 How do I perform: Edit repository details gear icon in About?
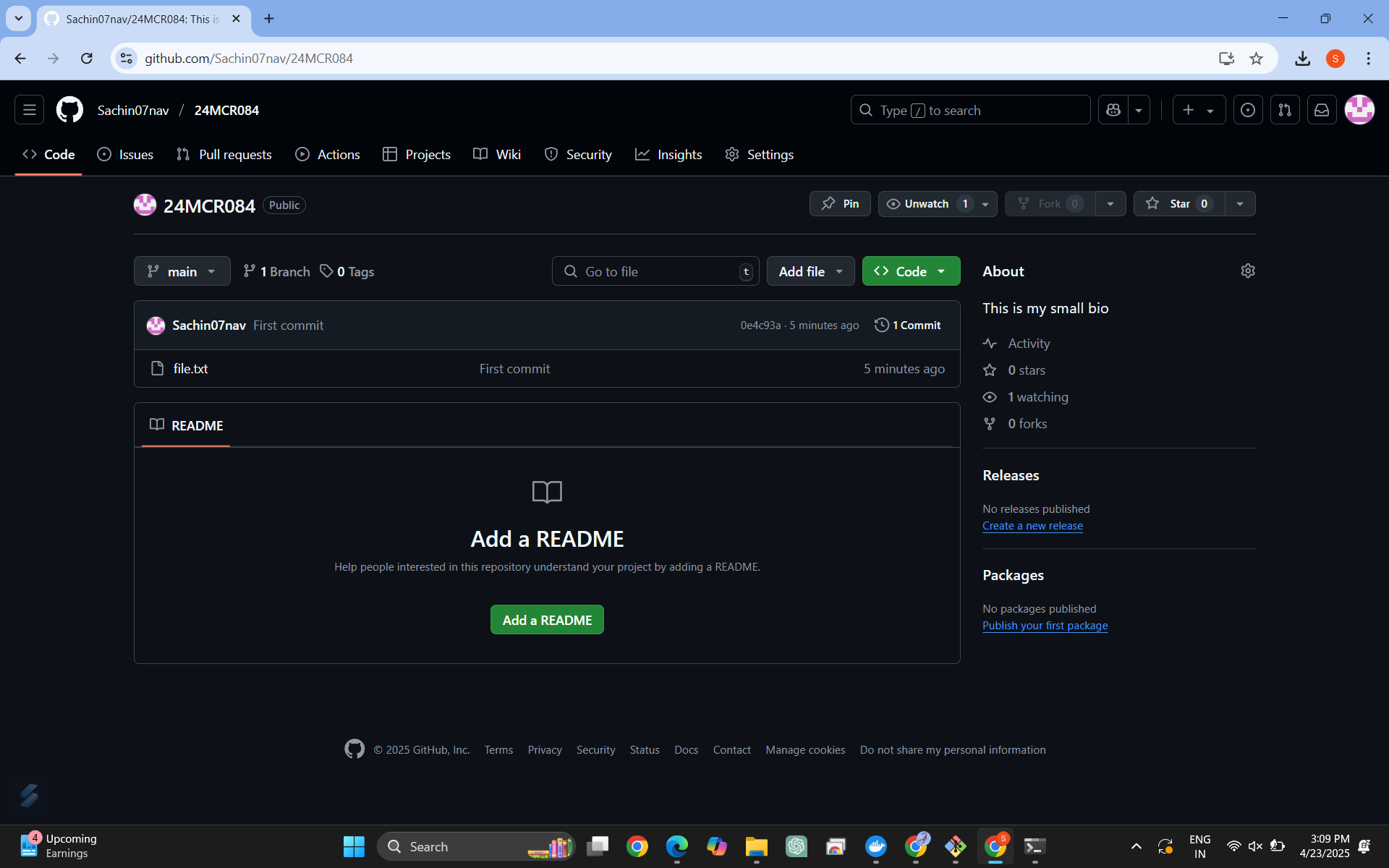point(1248,271)
